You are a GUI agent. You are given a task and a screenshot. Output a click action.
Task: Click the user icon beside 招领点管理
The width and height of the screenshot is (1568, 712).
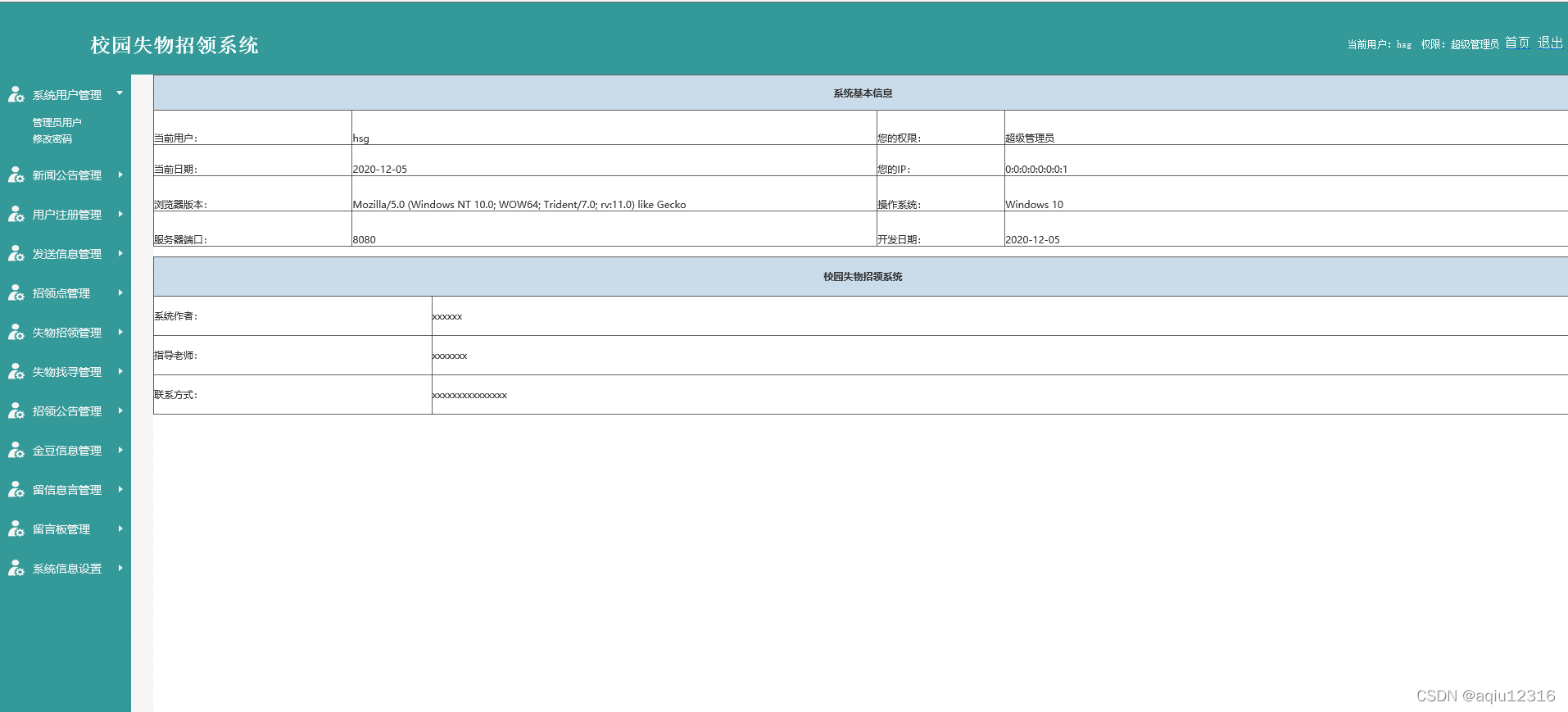[16, 293]
